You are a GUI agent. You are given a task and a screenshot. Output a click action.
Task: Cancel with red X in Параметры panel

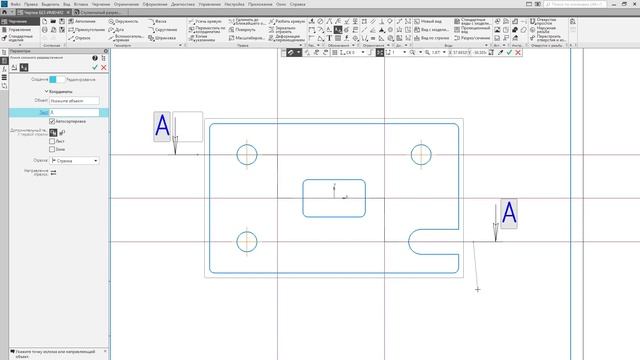[x=104, y=67]
